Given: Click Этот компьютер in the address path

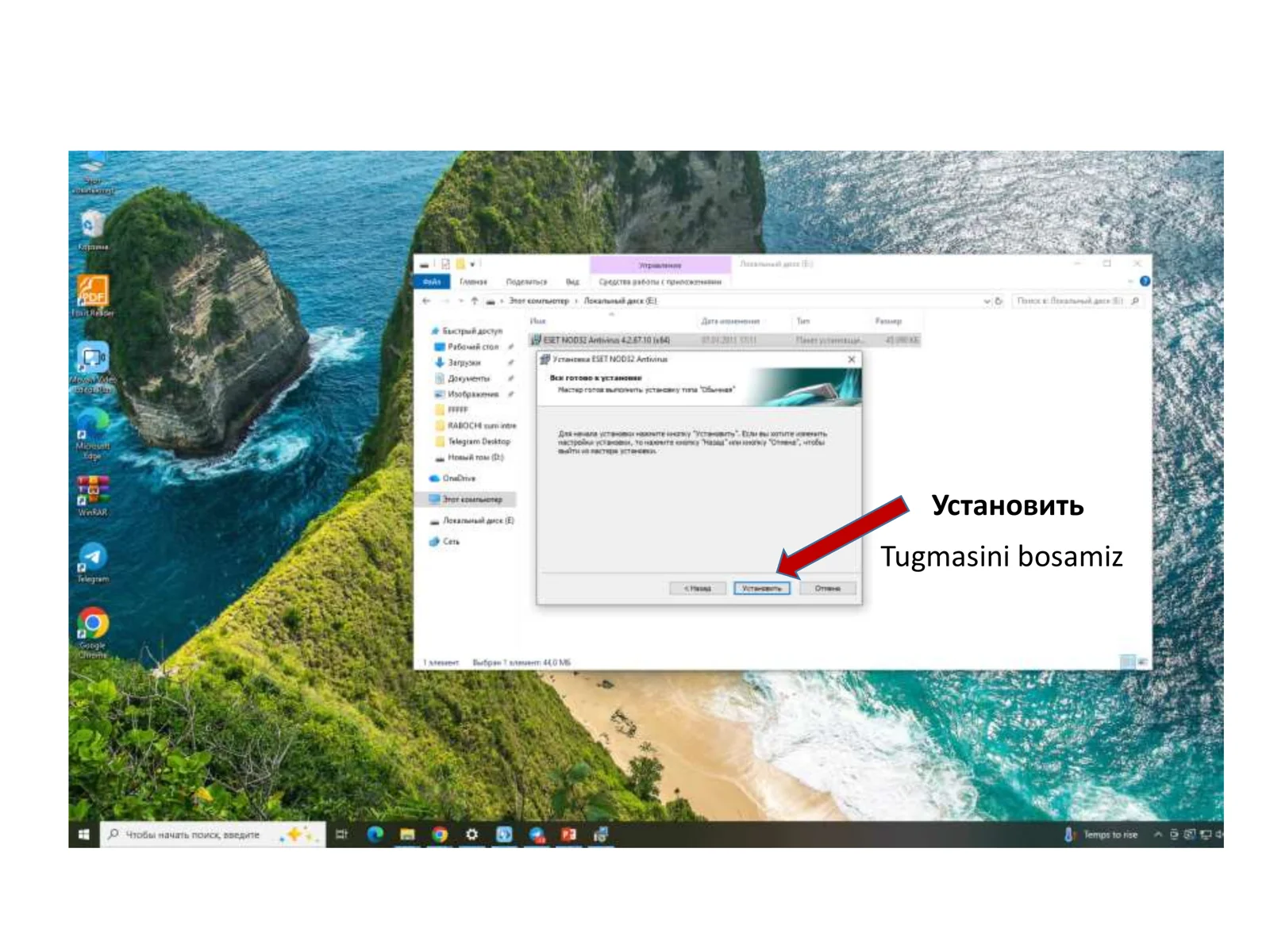Looking at the screenshot, I should pos(539,301).
